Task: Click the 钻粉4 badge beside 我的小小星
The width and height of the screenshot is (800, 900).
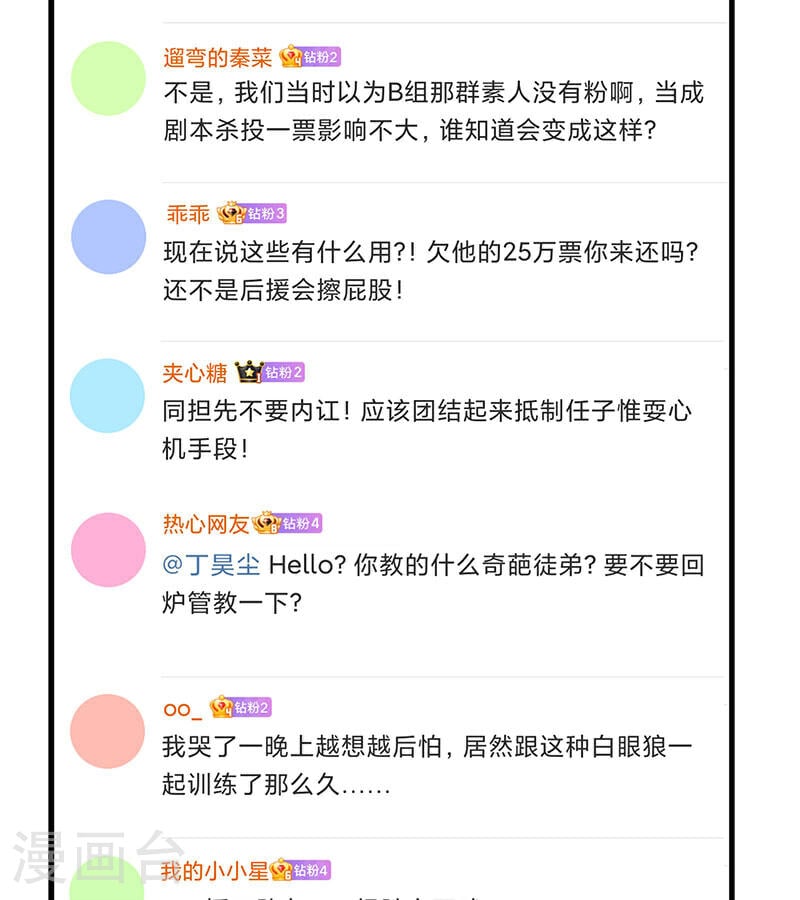Action: tap(300, 870)
